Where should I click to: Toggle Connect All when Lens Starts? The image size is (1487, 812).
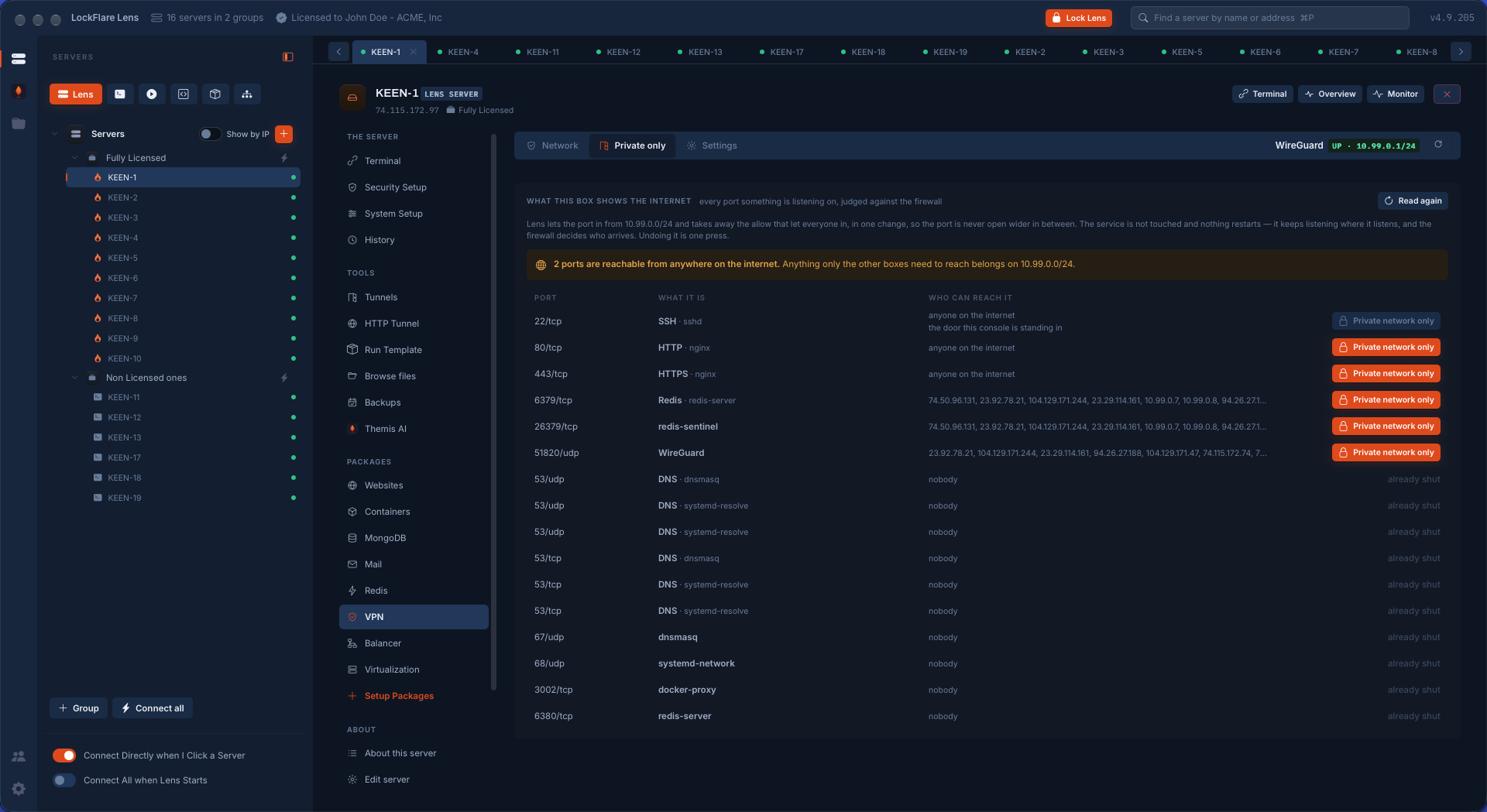click(64, 780)
